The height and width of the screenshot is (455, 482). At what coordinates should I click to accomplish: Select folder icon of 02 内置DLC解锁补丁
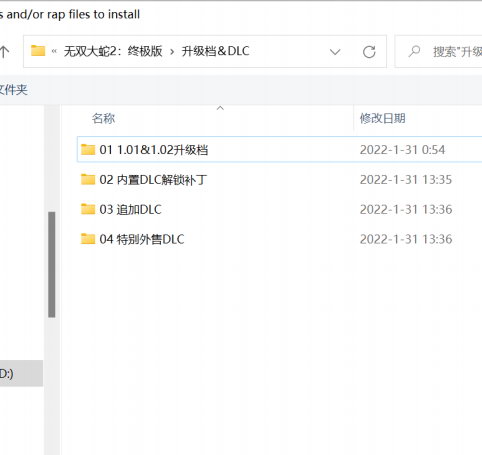88,179
